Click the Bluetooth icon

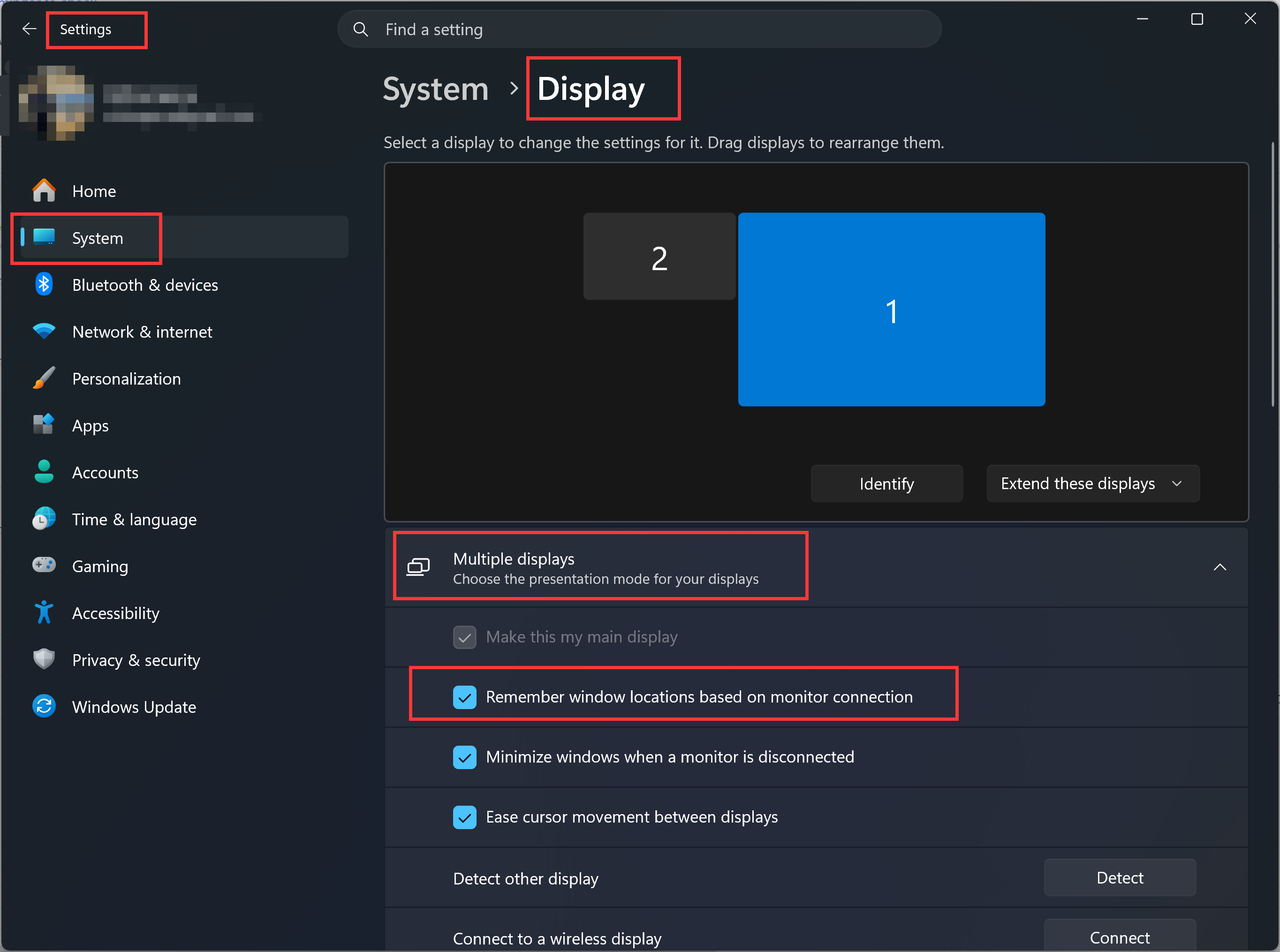(x=44, y=285)
